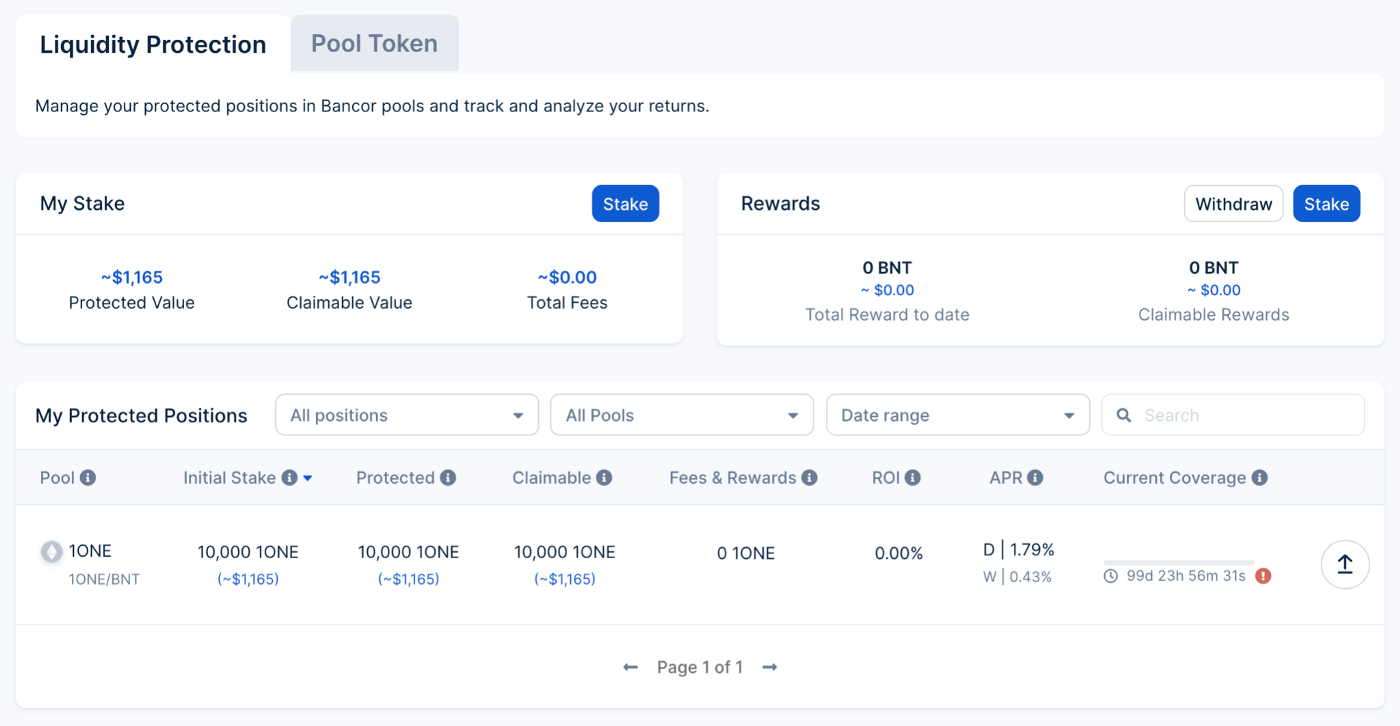Image resolution: width=1400 pixels, height=726 pixels.
Task: Click the ~$1,165 Claimable Value amount
Action: pos(349,277)
